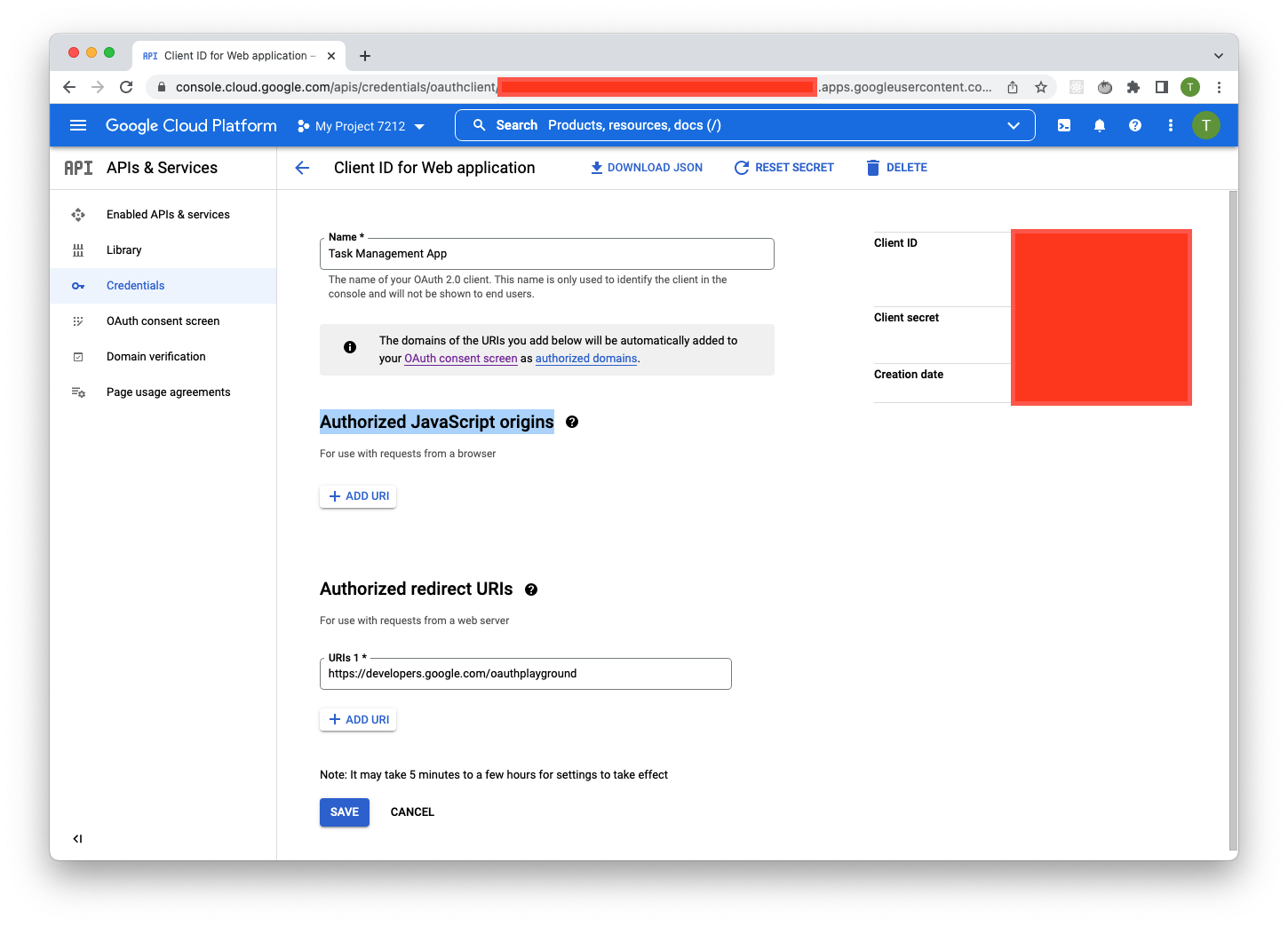Click the OAuth consent screen sidebar icon
1288x926 pixels.
[78, 321]
